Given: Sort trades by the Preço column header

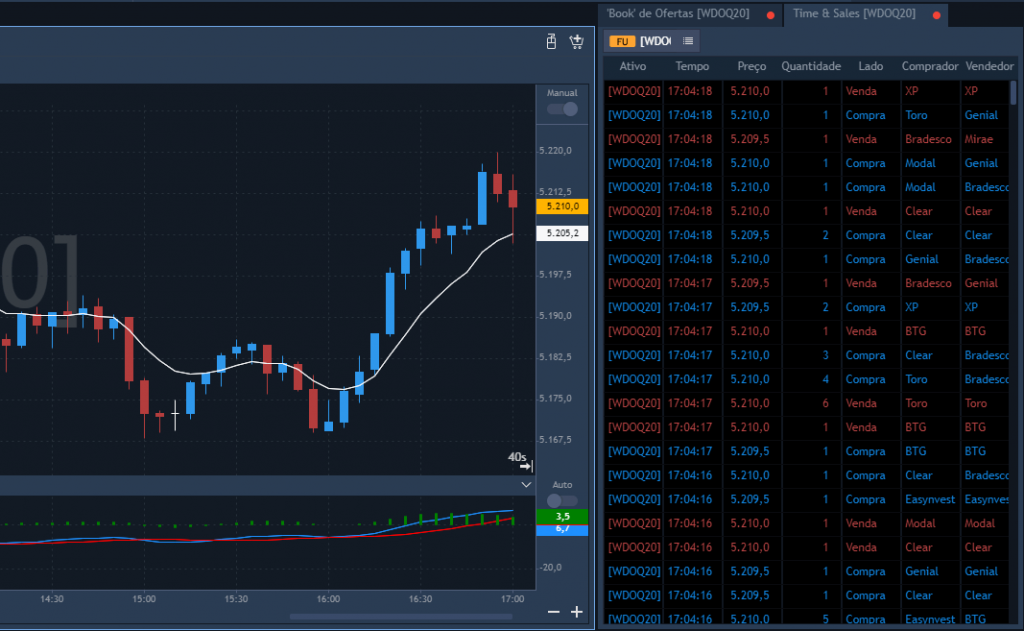Looking at the screenshot, I should point(751,66).
